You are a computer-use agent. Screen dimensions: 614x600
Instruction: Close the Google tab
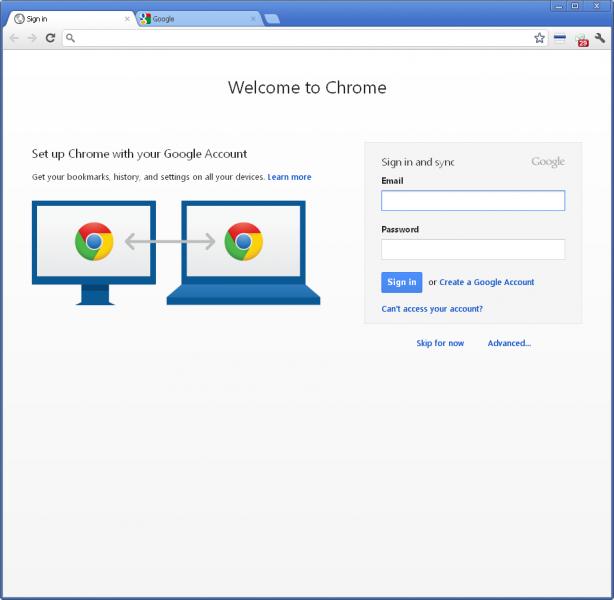point(253,19)
